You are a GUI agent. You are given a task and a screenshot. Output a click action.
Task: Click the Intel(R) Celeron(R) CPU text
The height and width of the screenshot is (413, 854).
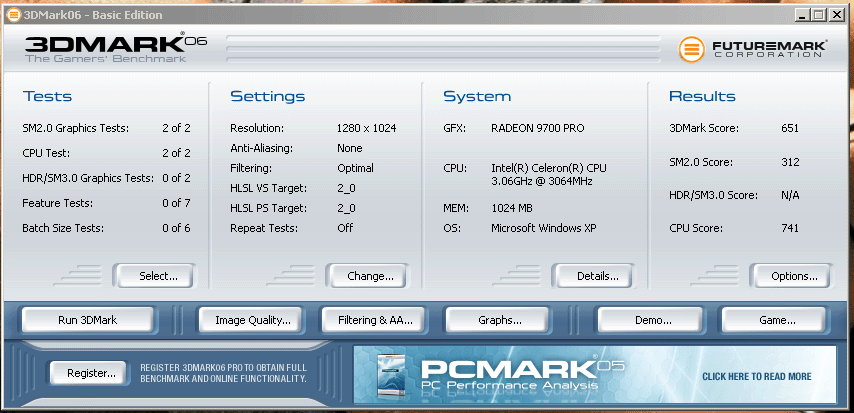(x=548, y=174)
